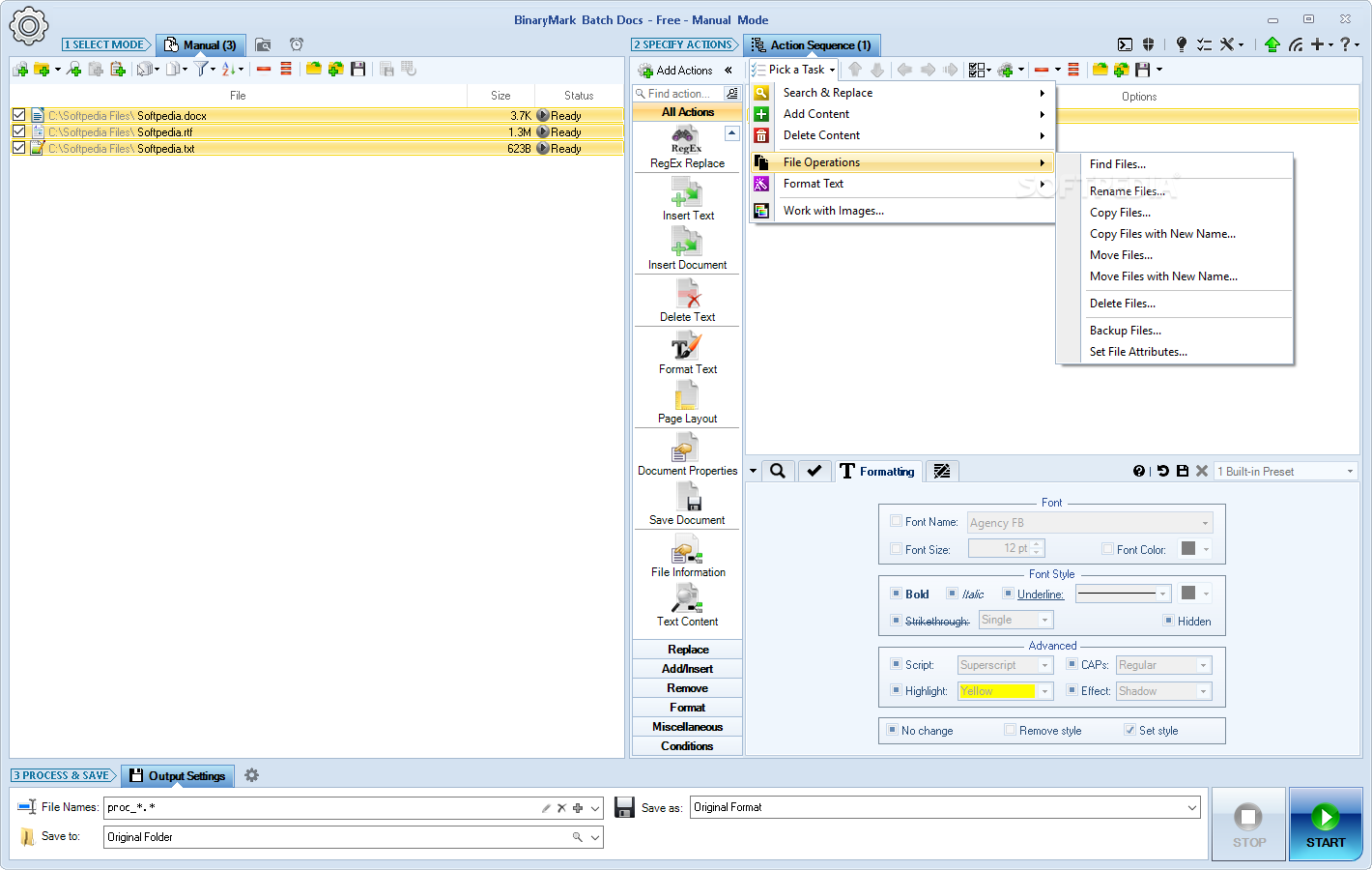Open the action help question icon
This screenshot has height=870, width=1372.
[1139, 471]
